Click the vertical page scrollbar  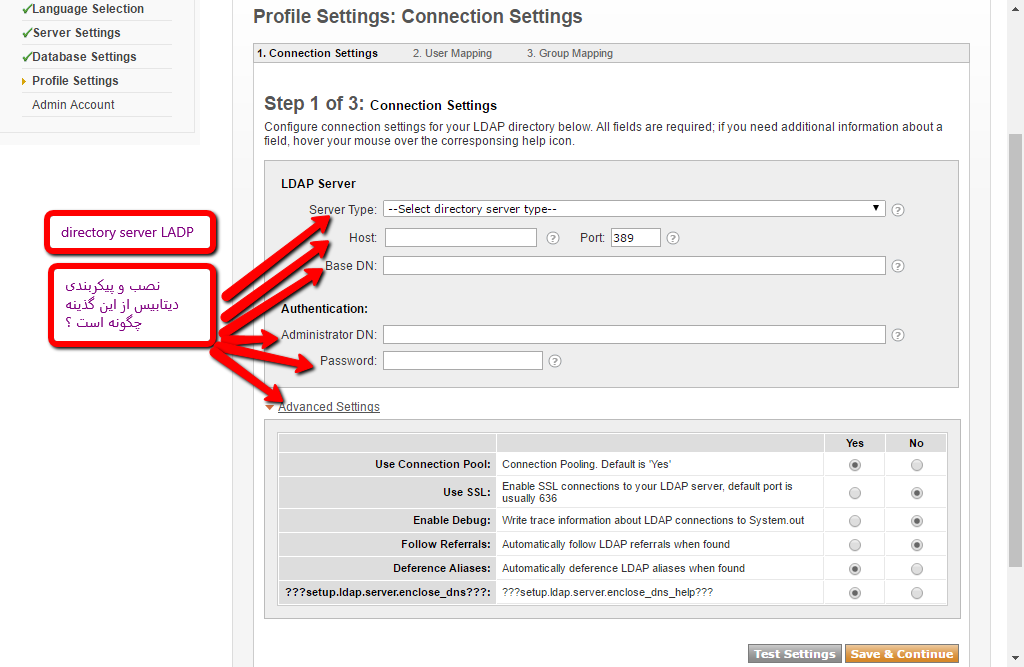click(x=1015, y=350)
